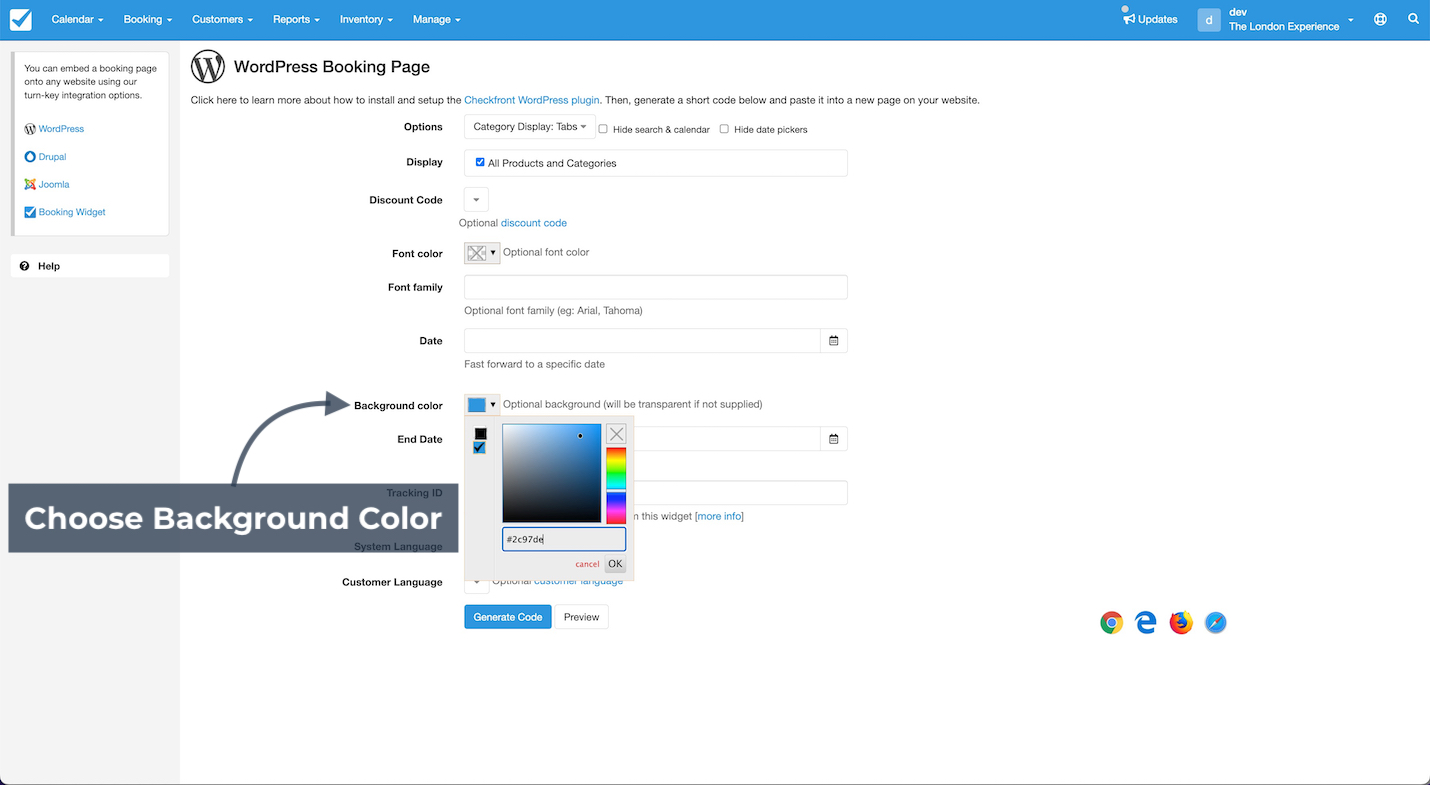Select the black preset swatch

480,434
